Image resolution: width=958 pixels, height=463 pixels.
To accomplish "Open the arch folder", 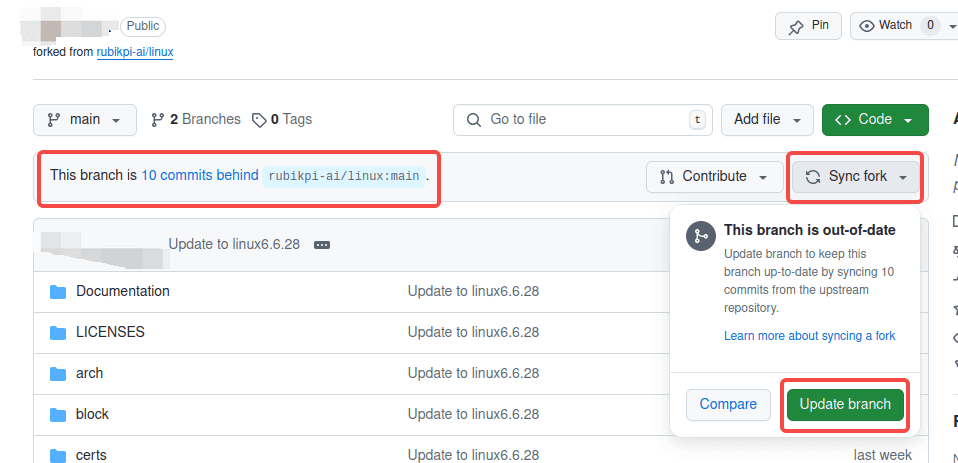I will pos(89,373).
